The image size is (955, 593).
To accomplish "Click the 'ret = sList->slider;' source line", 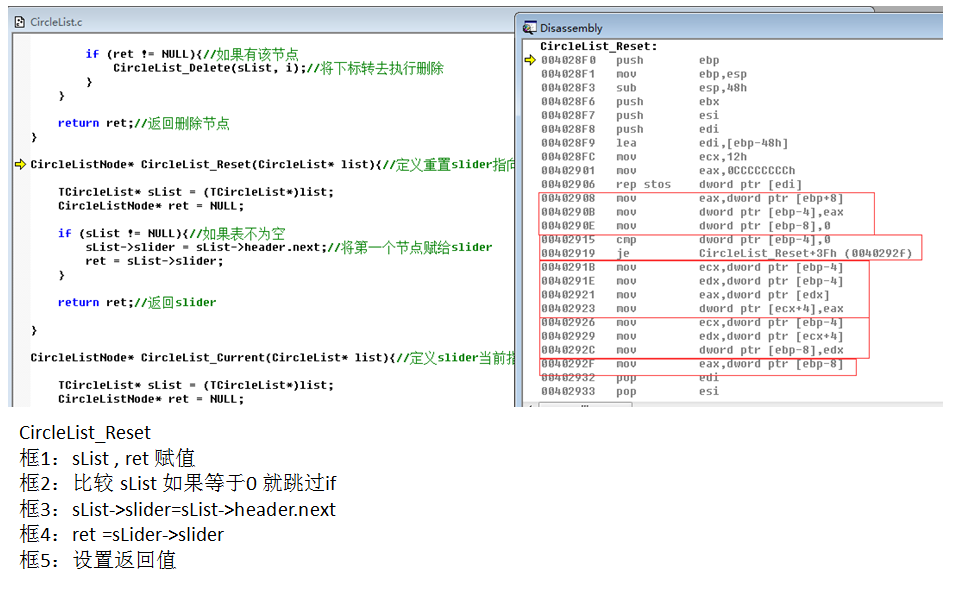I will click(155, 261).
